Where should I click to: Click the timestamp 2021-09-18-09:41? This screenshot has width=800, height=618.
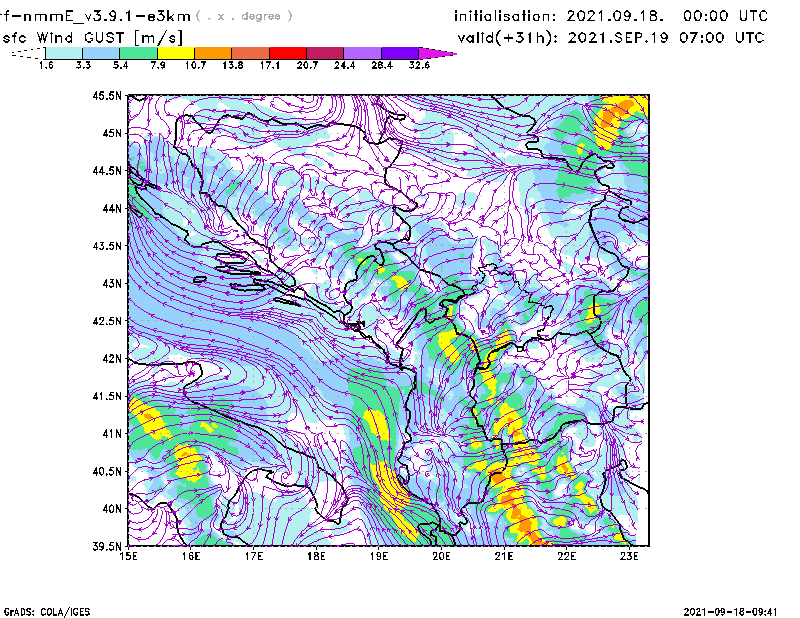(x=730, y=612)
